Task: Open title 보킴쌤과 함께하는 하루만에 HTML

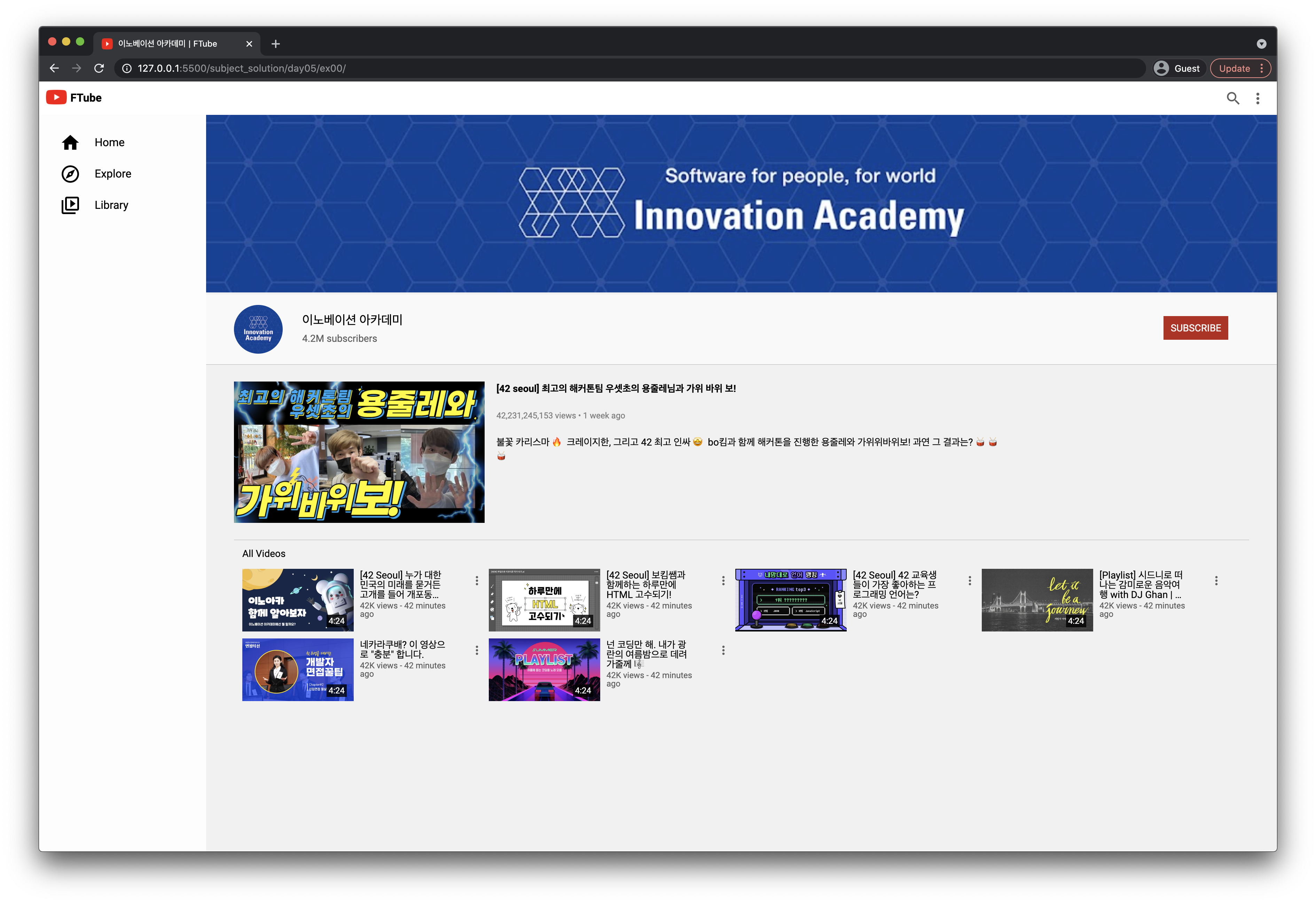Action: click(x=645, y=584)
